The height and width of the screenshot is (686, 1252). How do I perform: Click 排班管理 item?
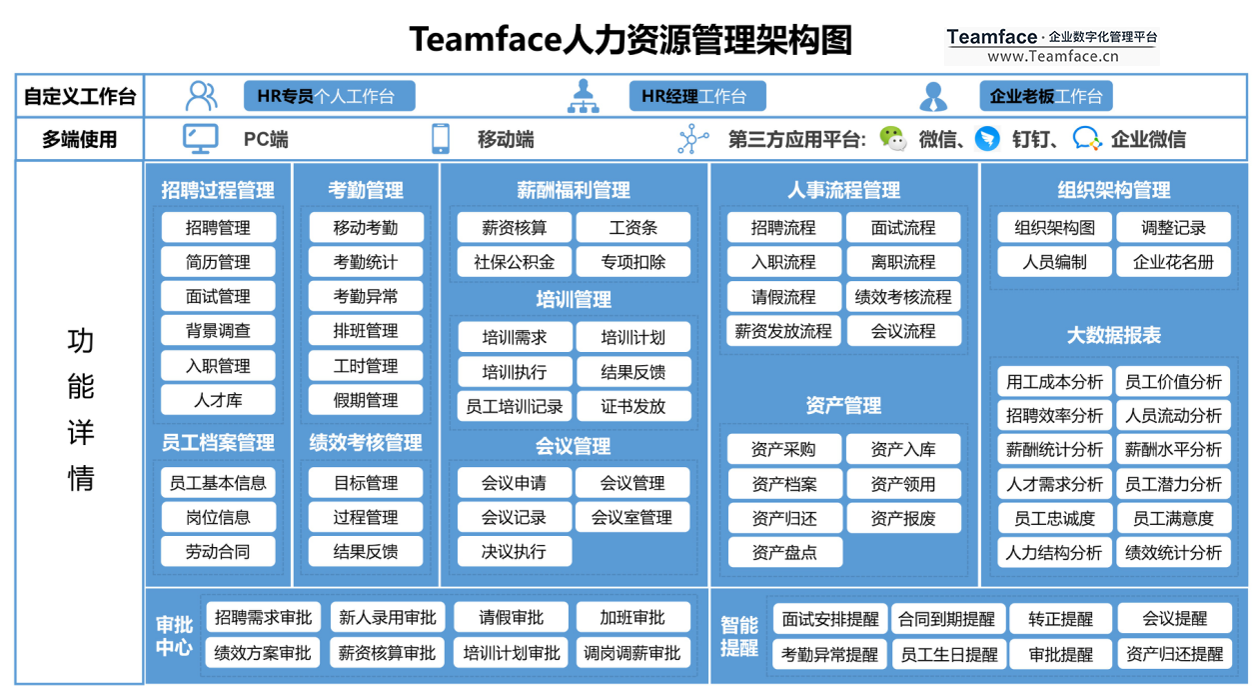(366, 331)
